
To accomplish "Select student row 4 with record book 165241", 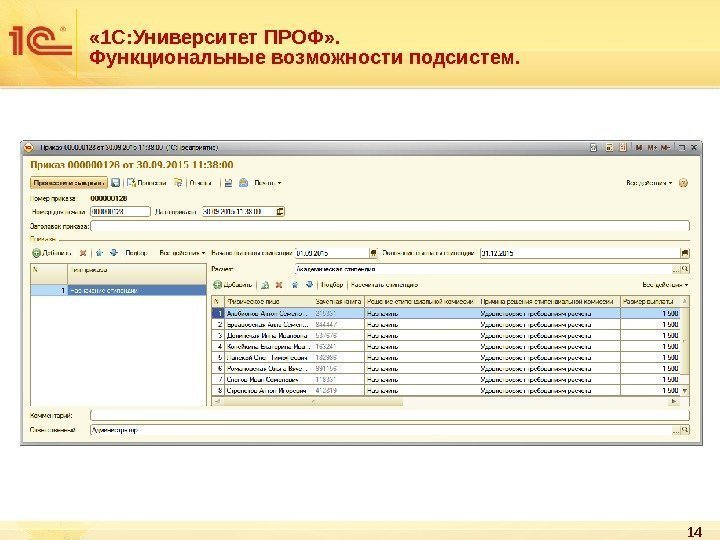I will [446, 346].
